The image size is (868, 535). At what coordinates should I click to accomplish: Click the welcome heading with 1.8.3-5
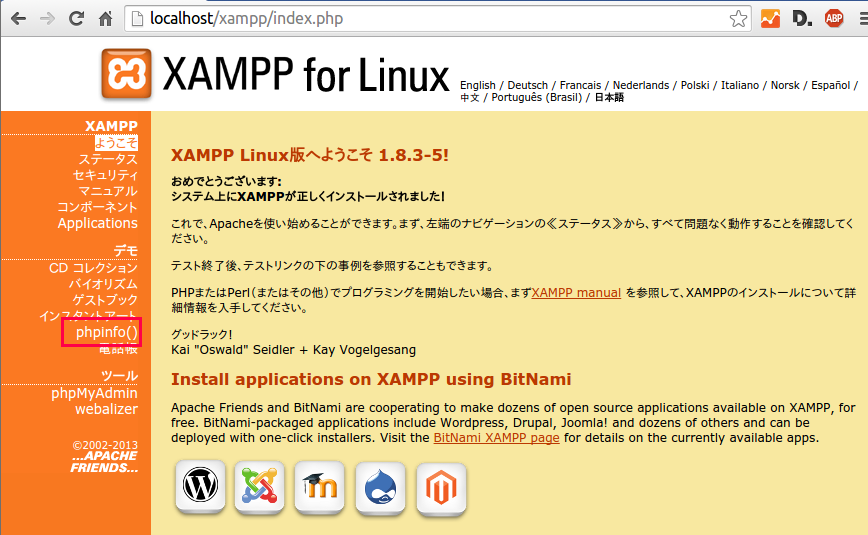click(310, 155)
